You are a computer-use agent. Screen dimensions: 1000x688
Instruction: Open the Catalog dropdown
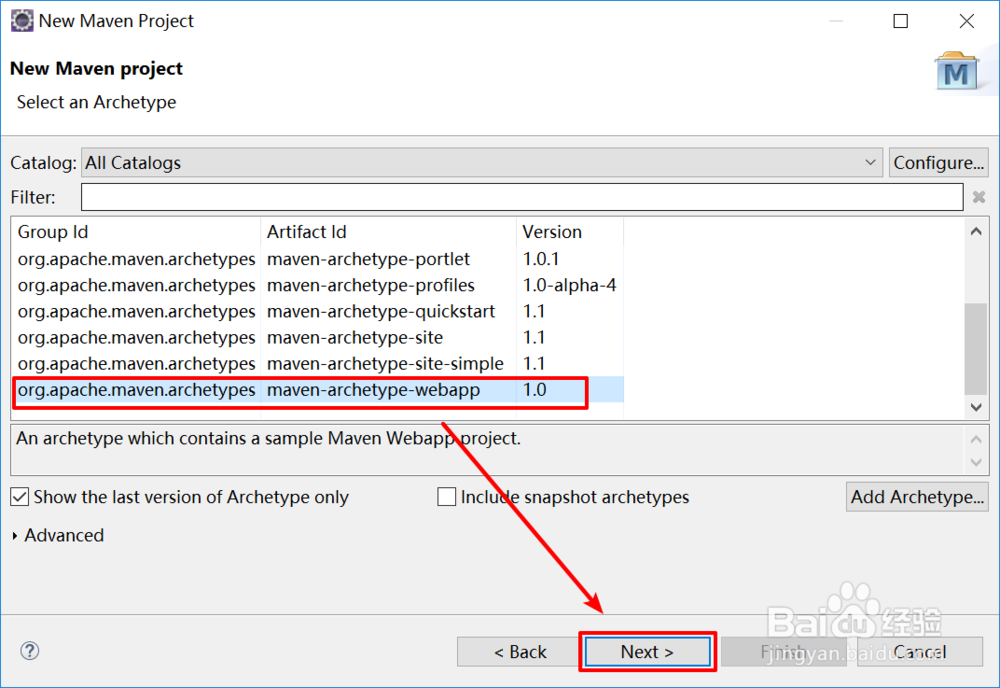pyautogui.click(x=482, y=163)
